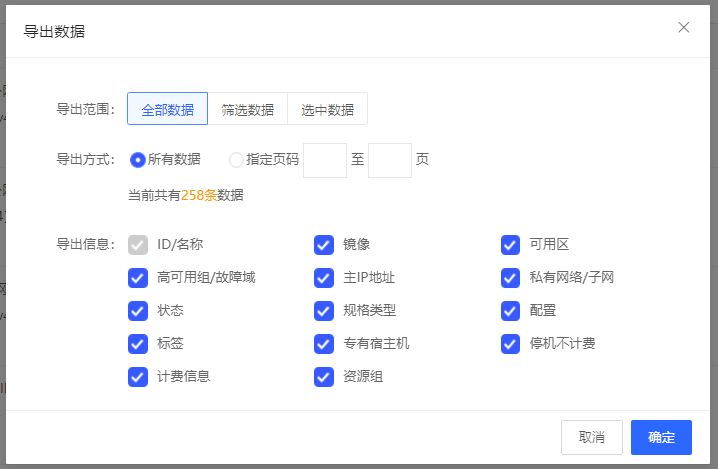Choose the 所有数据 radio option
This screenshot has height=469, width=718.
(137, 160)
